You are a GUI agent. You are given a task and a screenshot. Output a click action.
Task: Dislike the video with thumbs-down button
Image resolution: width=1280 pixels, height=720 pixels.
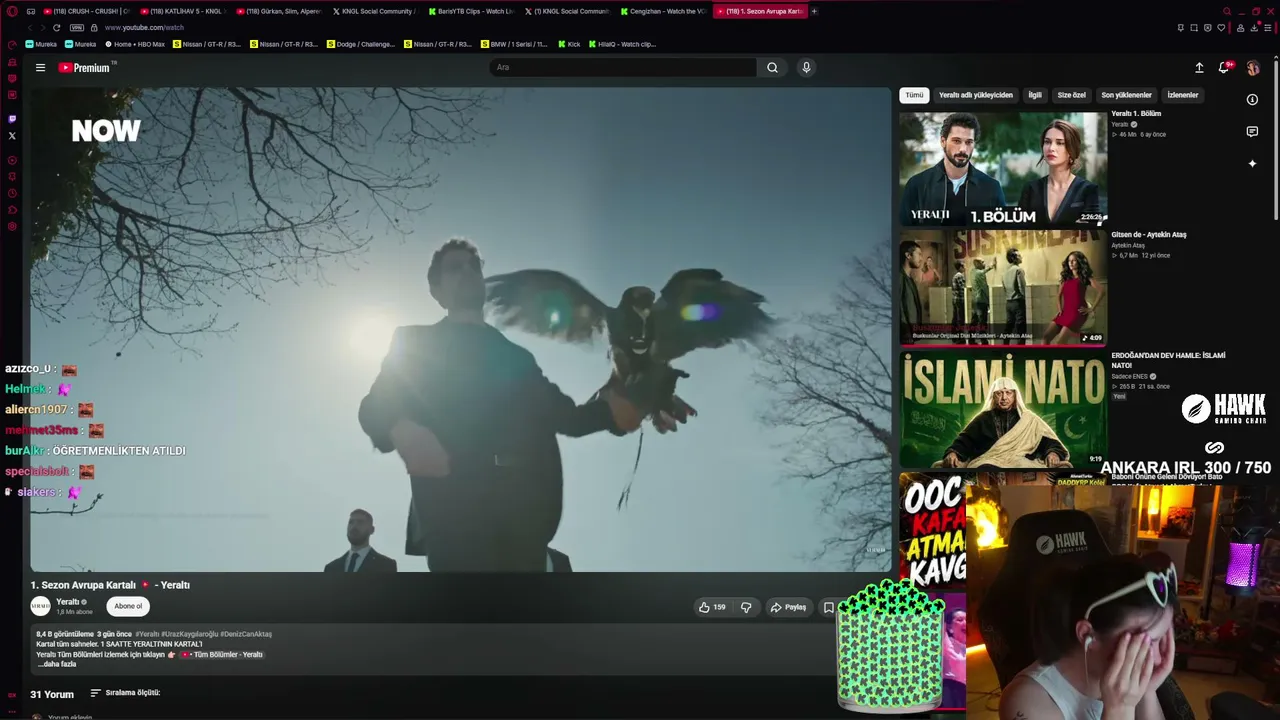(746, 607)
